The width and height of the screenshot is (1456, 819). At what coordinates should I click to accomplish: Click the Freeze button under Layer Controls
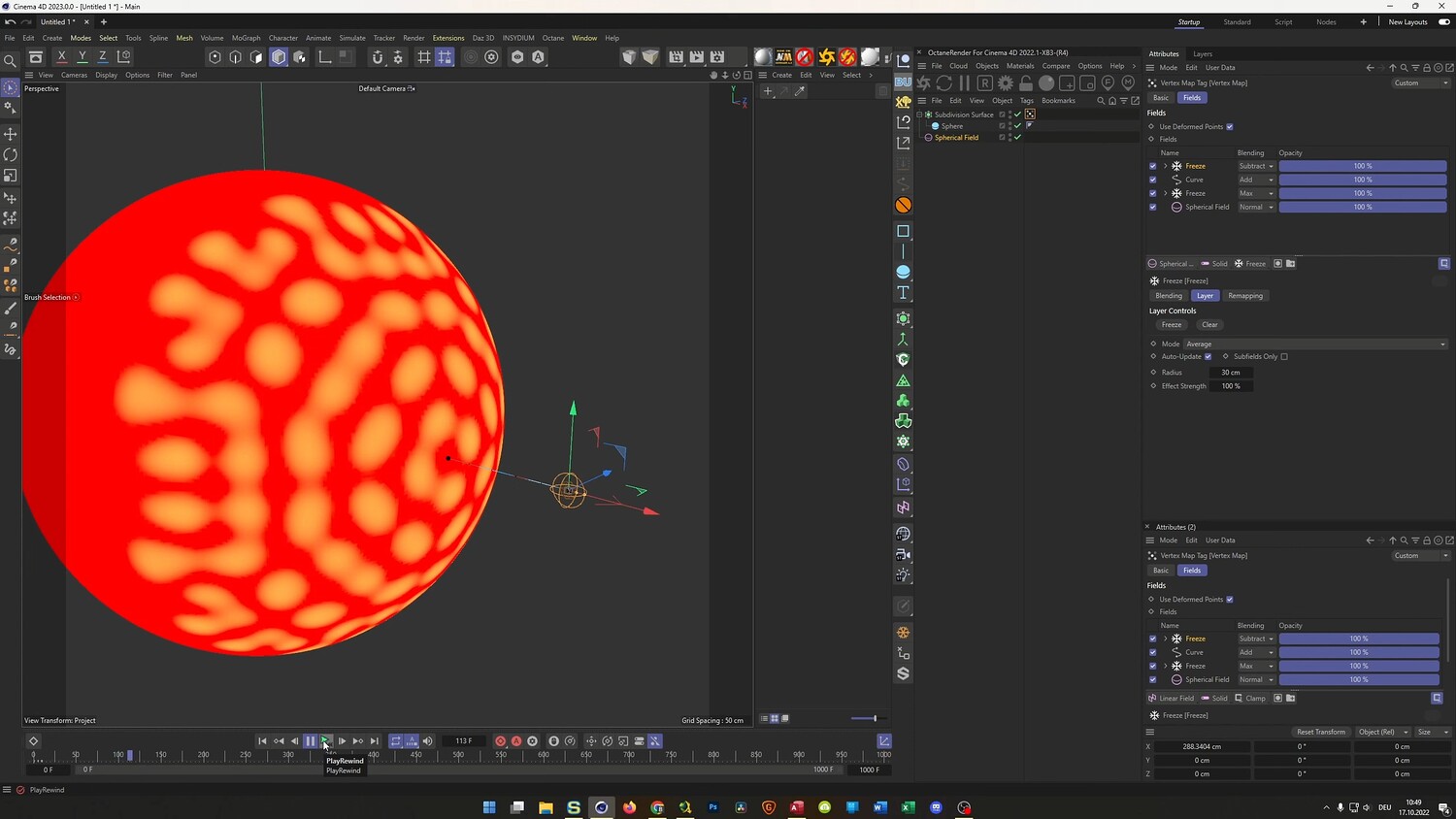(x=1172, y=325)
